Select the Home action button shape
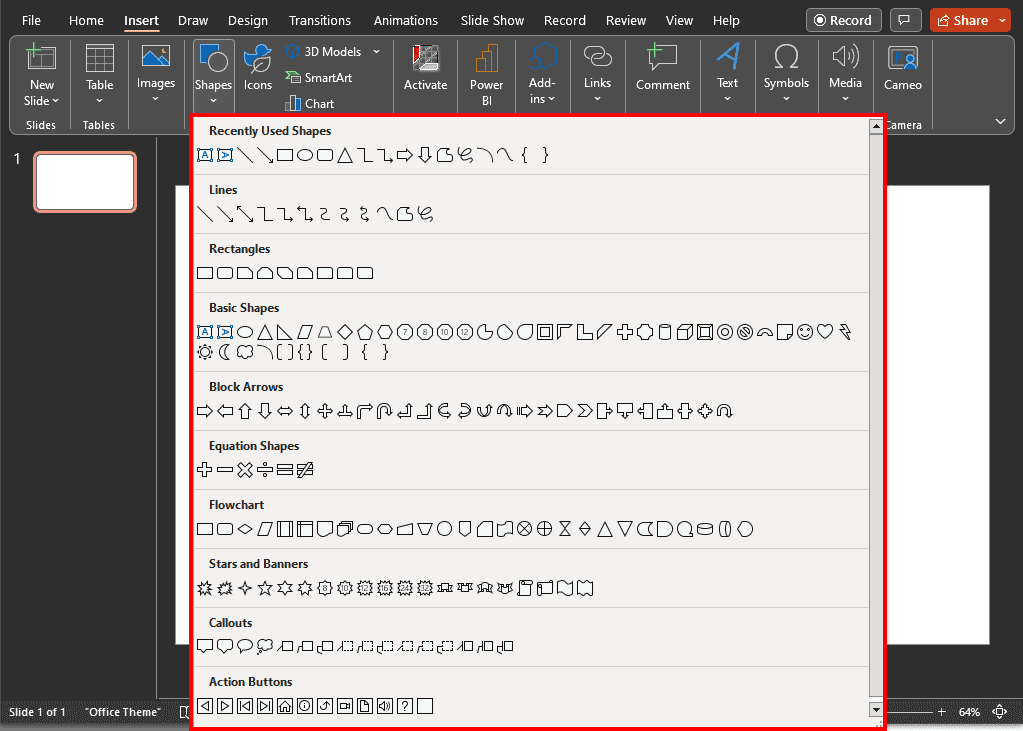The height and width of the screenshot is (731, 1023). 285,706
